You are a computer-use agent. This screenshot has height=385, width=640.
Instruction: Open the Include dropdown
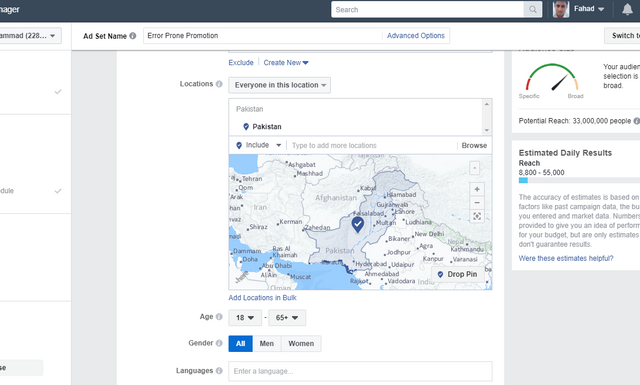pos(259,145)
